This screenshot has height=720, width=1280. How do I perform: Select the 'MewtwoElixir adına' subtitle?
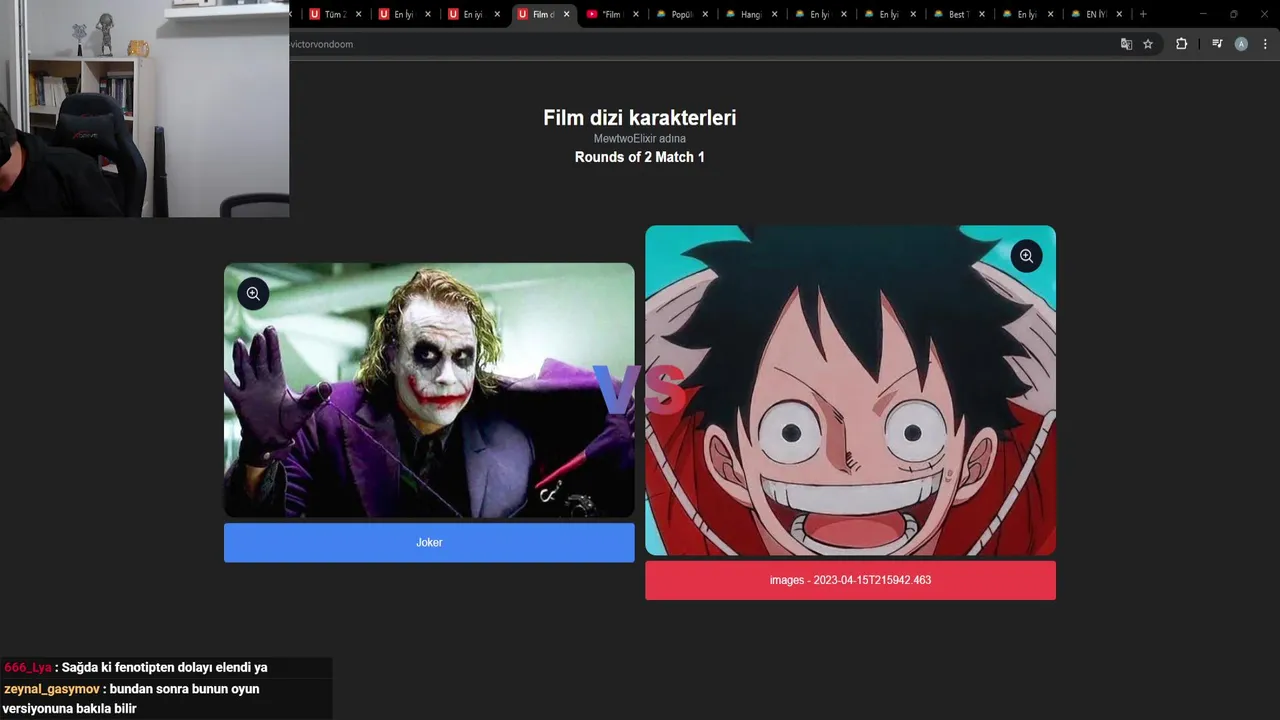[x=640, y=139]
